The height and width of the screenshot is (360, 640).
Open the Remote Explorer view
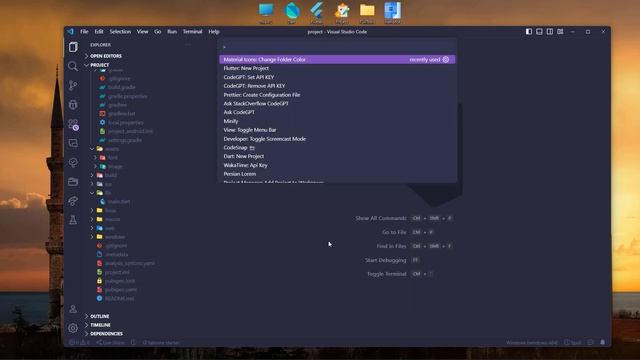(x=73, y=143)
